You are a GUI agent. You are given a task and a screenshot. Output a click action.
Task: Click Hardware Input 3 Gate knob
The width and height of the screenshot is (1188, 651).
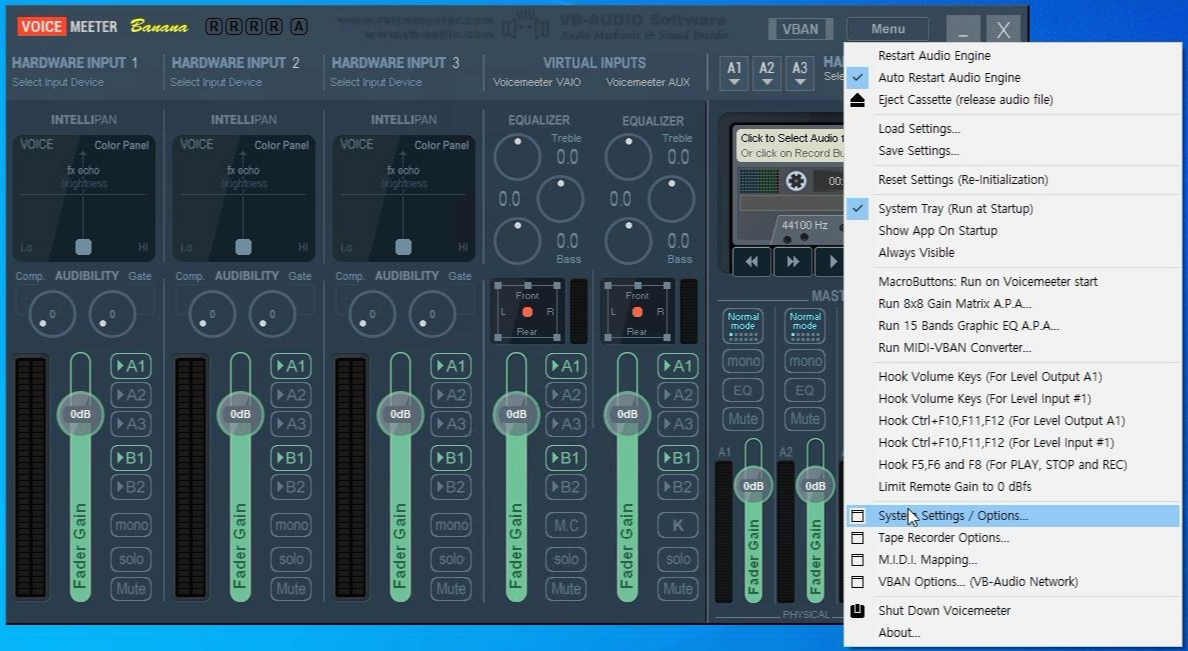[432, 314]
